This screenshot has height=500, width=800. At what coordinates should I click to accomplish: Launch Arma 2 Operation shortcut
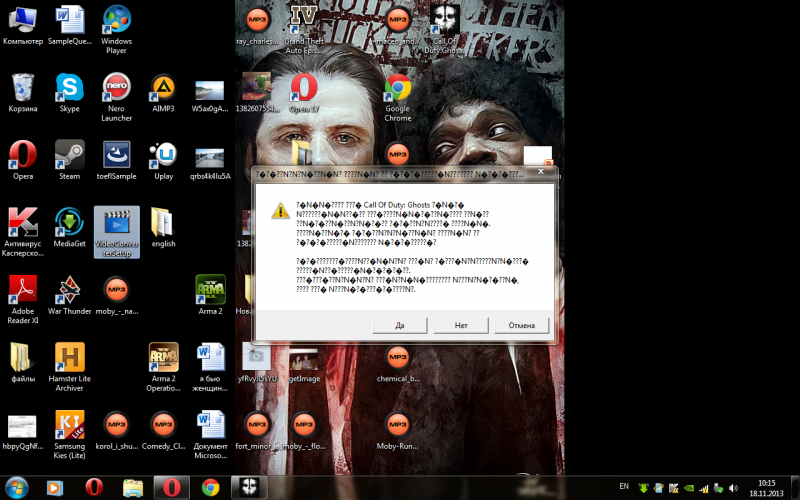(x=163, y=366)
